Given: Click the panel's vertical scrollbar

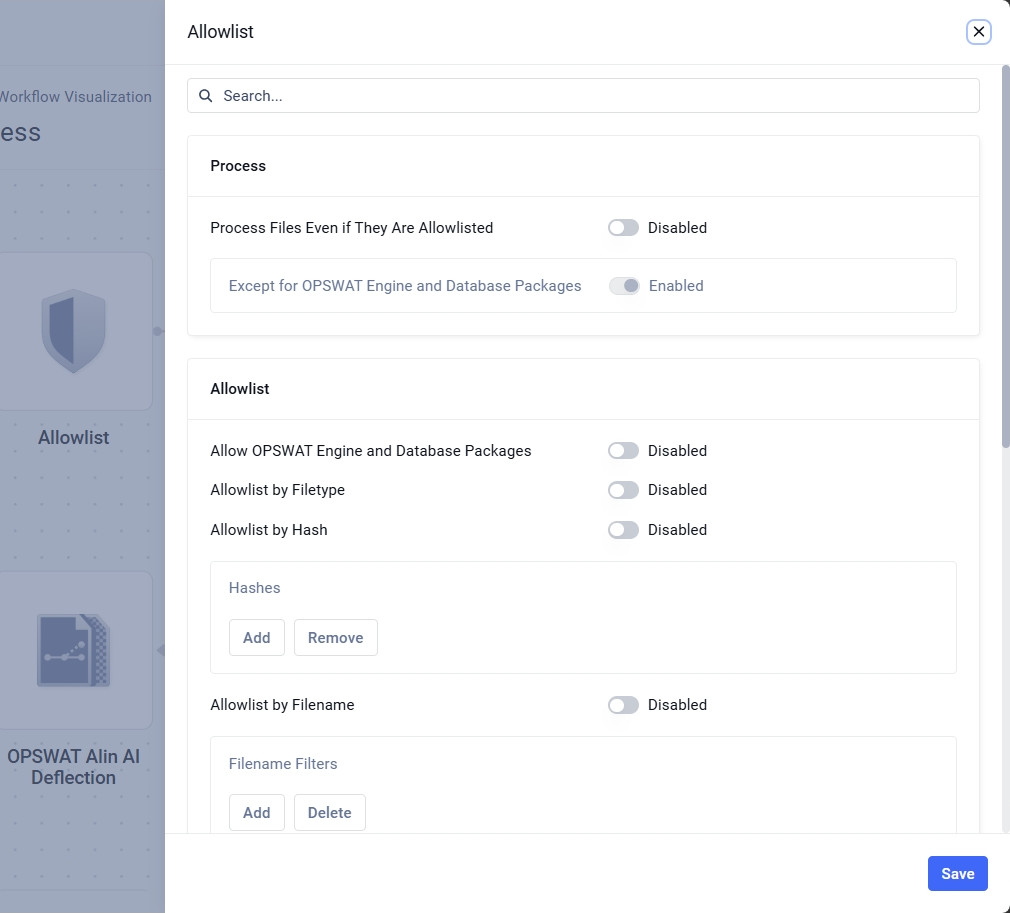Looking at the screenshot, I should (x=1005, y=256).
